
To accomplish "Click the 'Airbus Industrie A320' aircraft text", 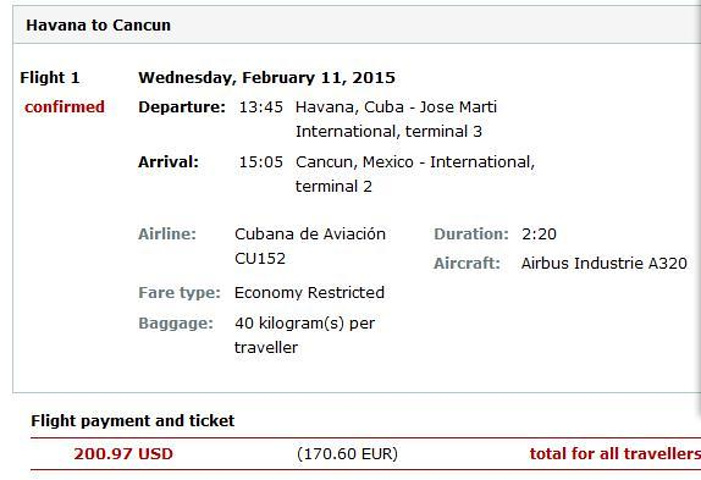I will click(x=604, y=264).
